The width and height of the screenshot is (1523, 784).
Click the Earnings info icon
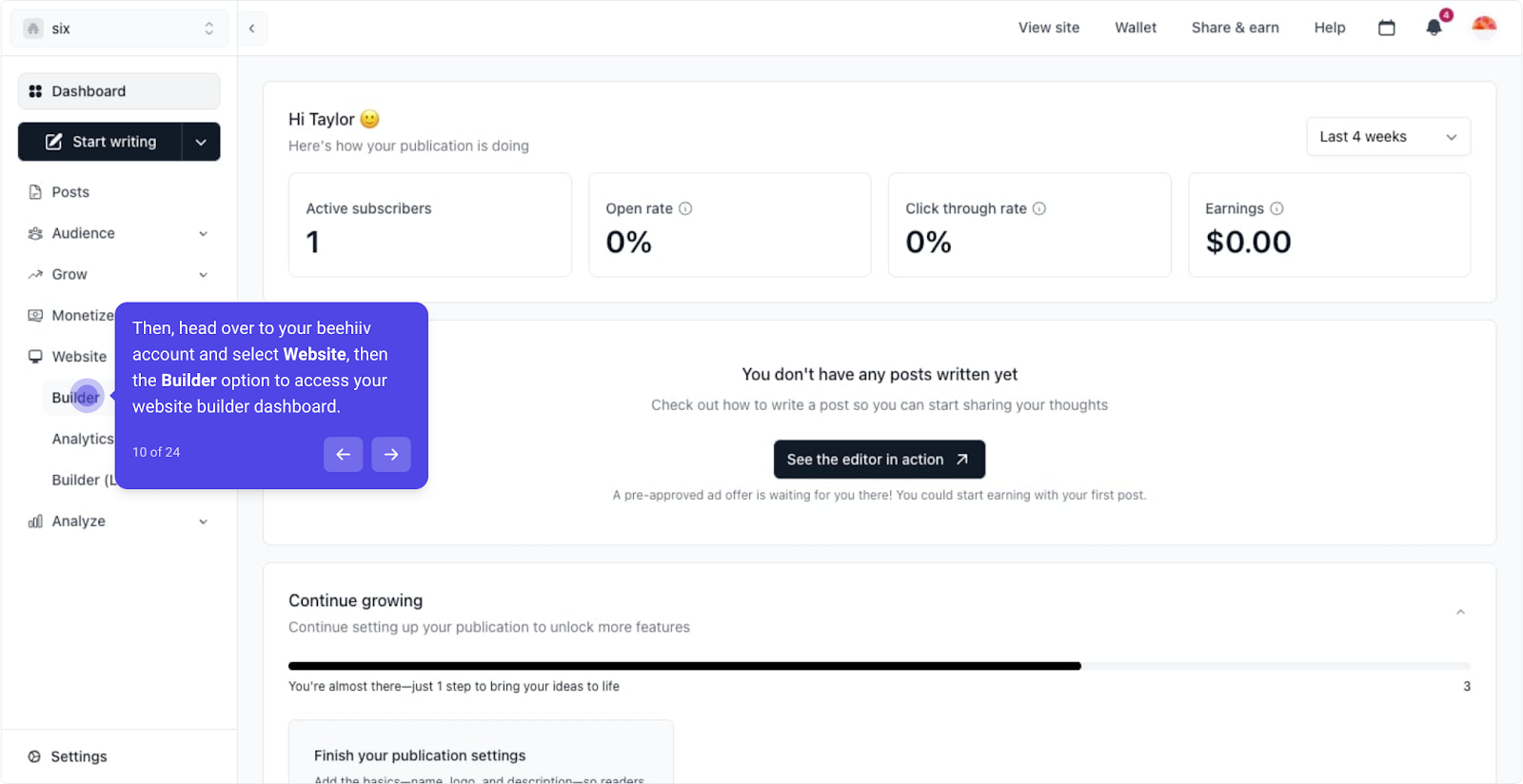pyautogui.click(x=1276, y=208)
